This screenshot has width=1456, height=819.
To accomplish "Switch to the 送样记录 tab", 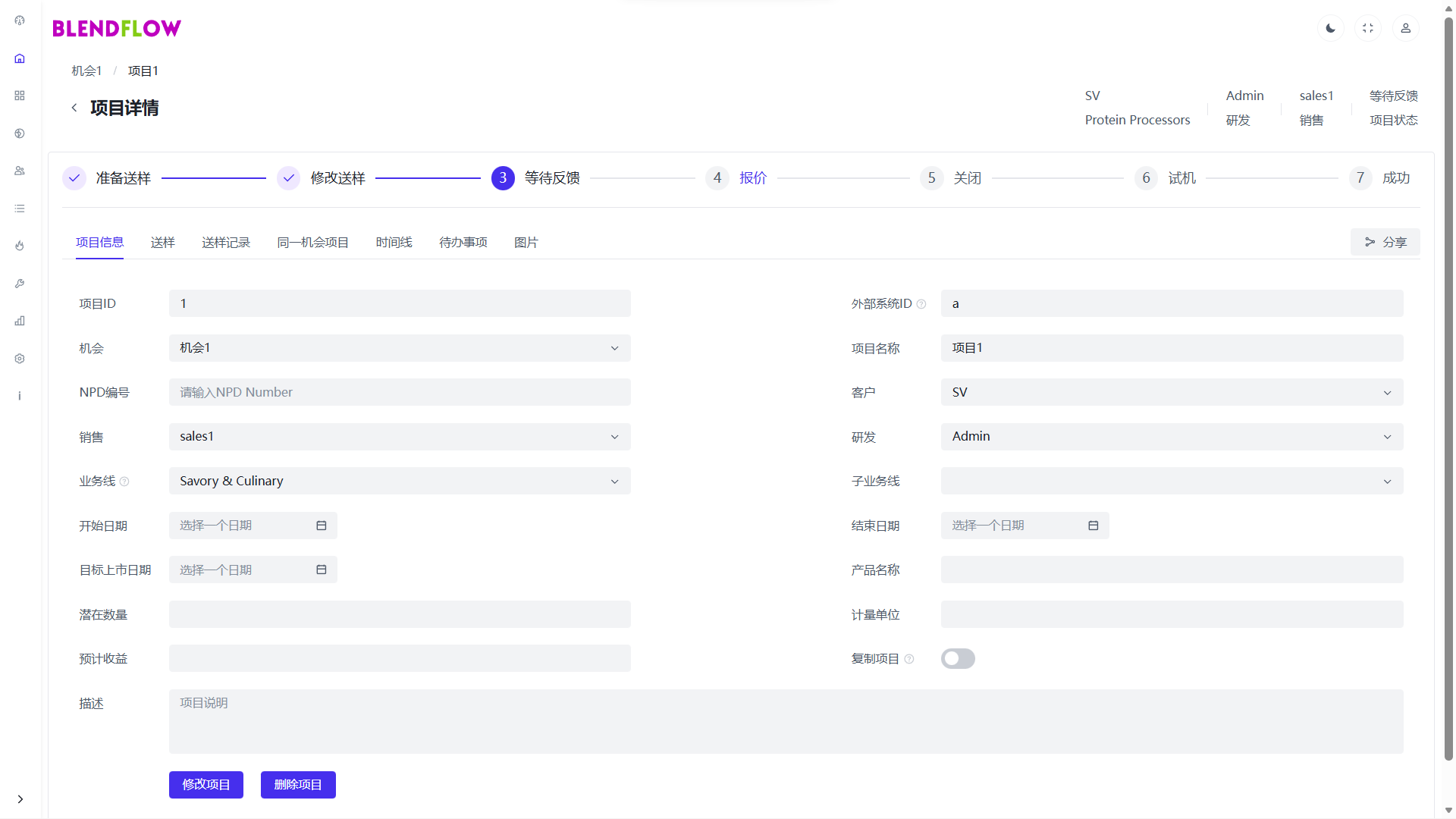I will [x=226, y=243].
